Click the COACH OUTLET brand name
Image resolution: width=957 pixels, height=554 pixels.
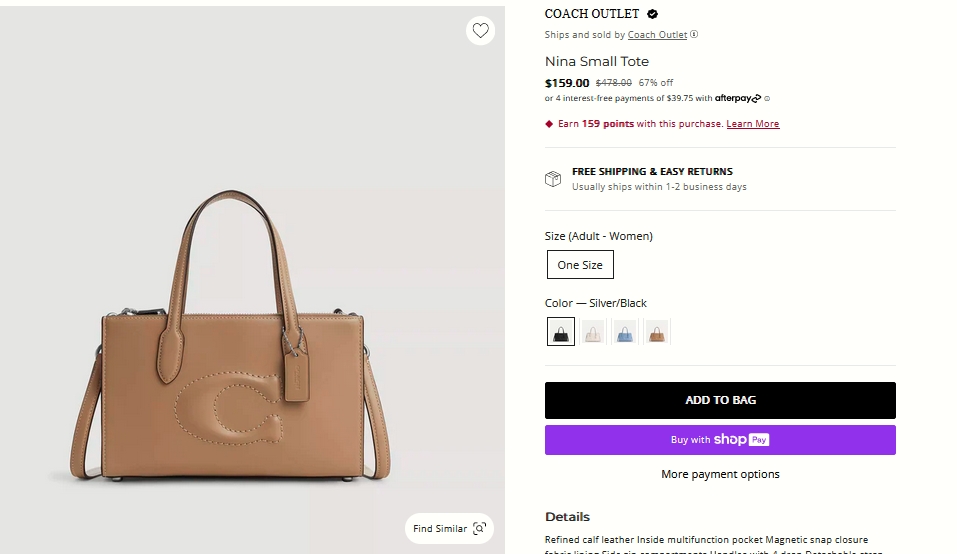(x=592, y=14)
